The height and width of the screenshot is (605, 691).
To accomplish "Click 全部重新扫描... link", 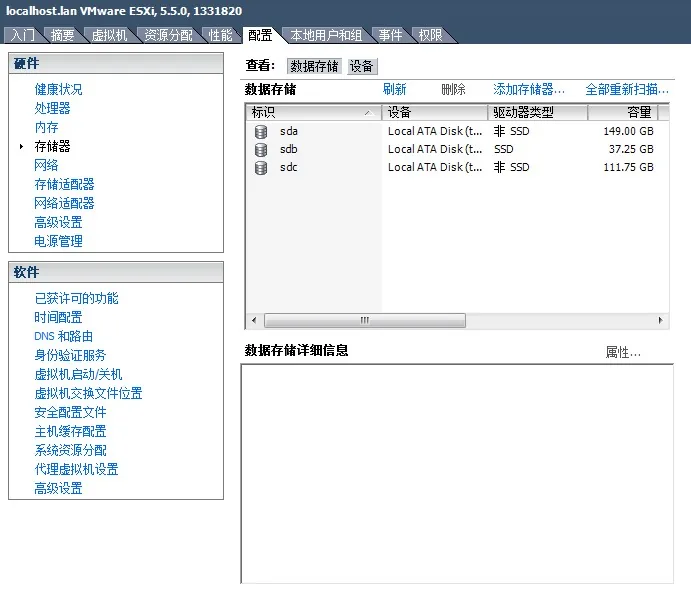I will coord(627,89).
